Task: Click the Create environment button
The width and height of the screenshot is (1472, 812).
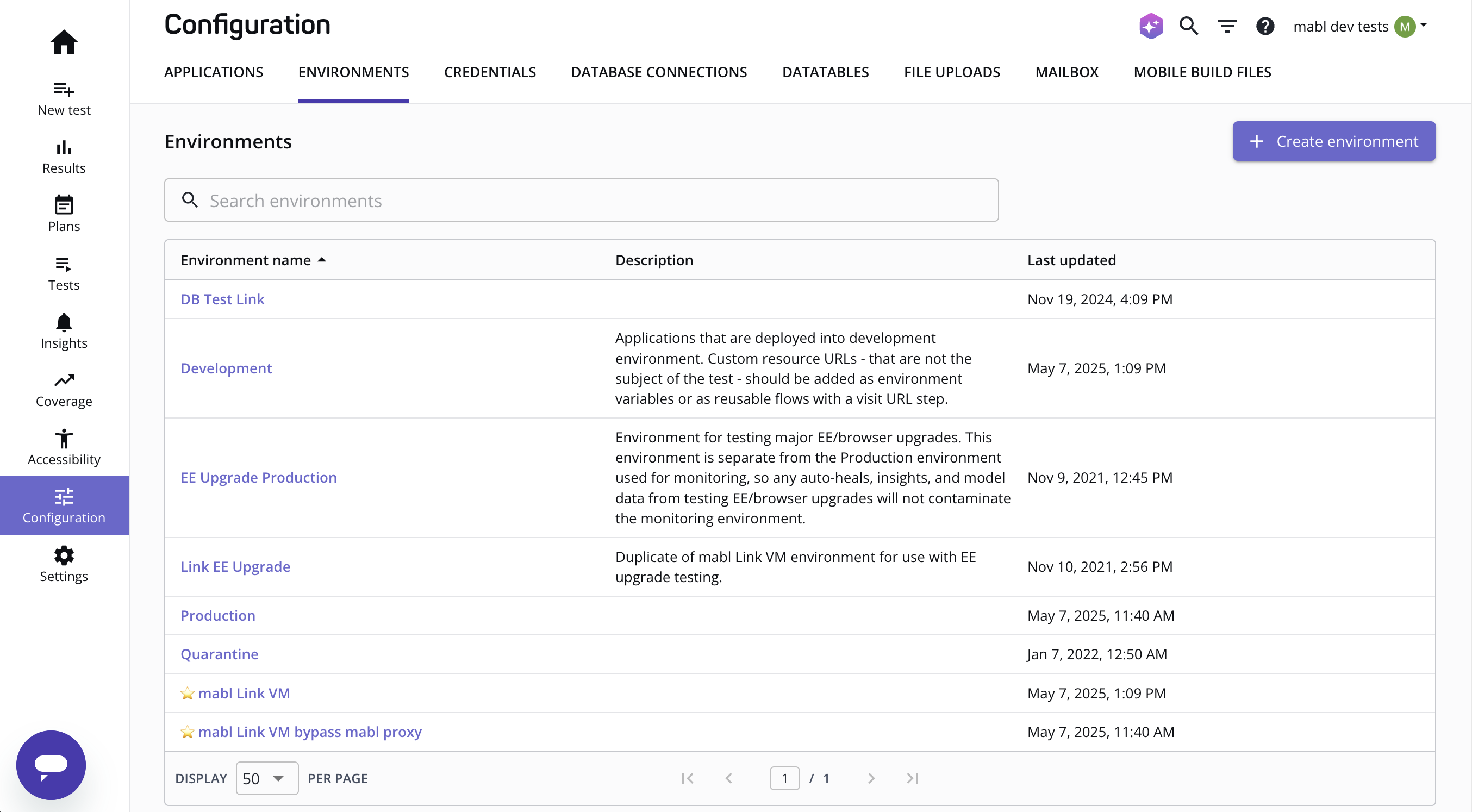Action: 1333,141
